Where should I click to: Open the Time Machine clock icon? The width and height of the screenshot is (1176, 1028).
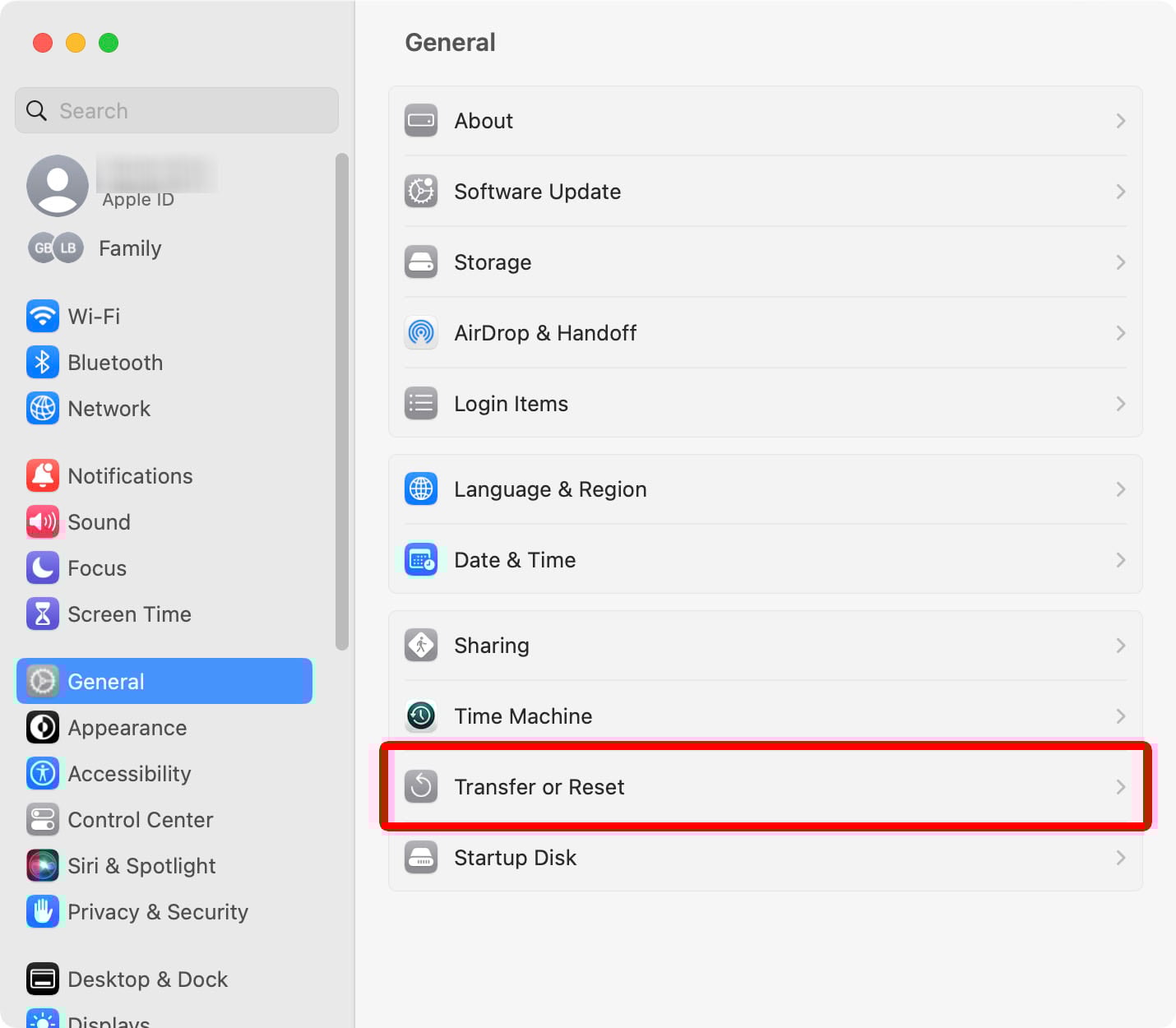click(421, 716)
